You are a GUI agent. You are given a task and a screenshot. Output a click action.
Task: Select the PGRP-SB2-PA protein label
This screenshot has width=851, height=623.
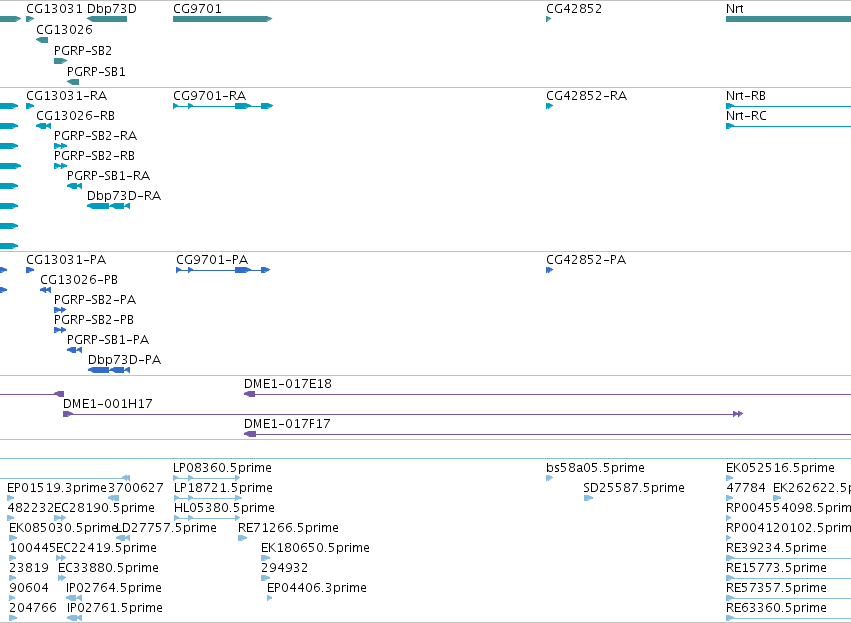[95, 300]
